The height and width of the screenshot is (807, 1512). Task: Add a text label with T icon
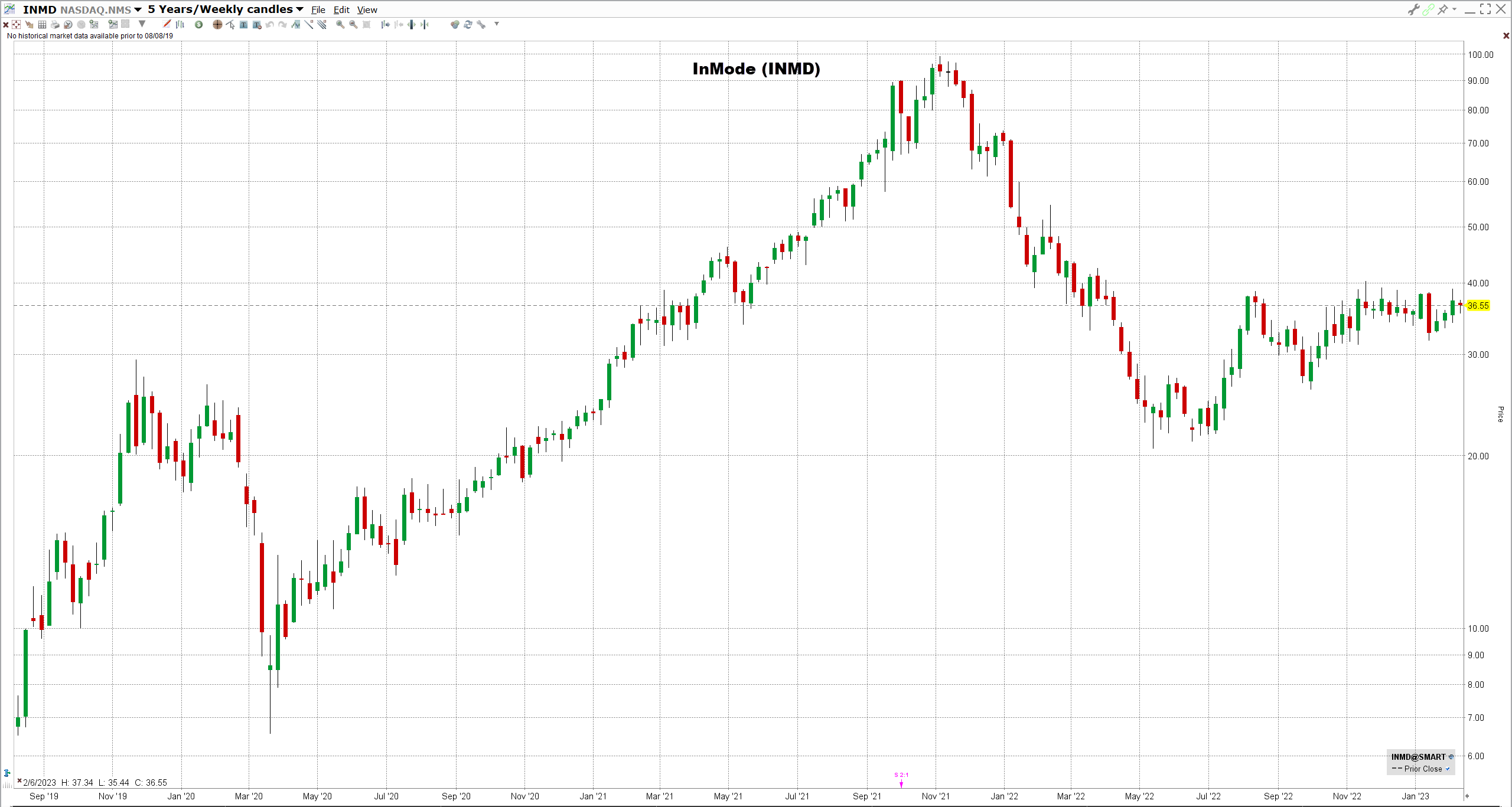[x=243, y=25]
